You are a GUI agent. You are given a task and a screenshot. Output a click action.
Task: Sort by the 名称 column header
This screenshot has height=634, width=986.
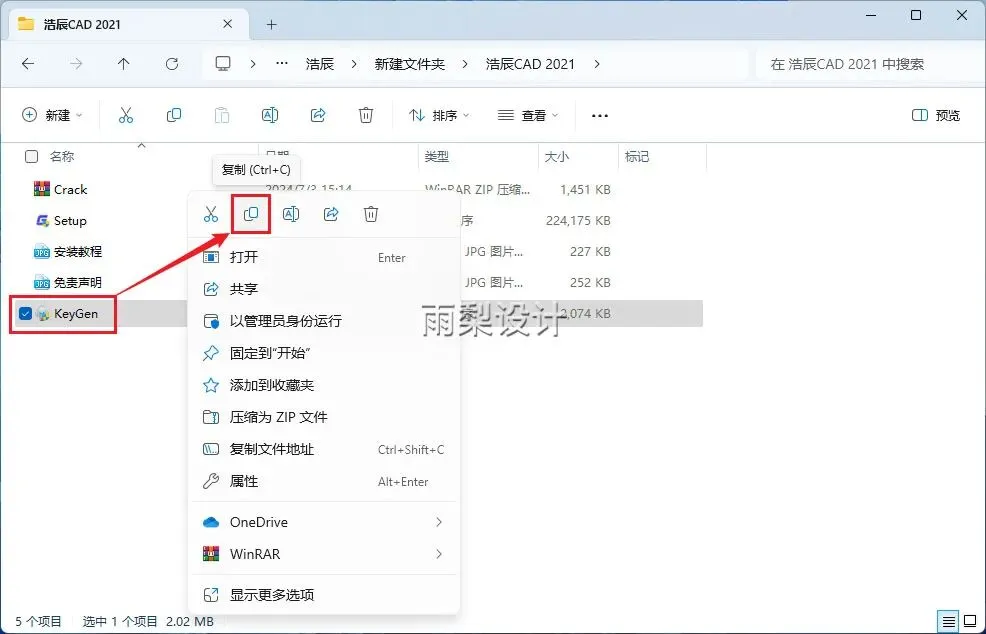pyautogui.click(x=62, y=157)
